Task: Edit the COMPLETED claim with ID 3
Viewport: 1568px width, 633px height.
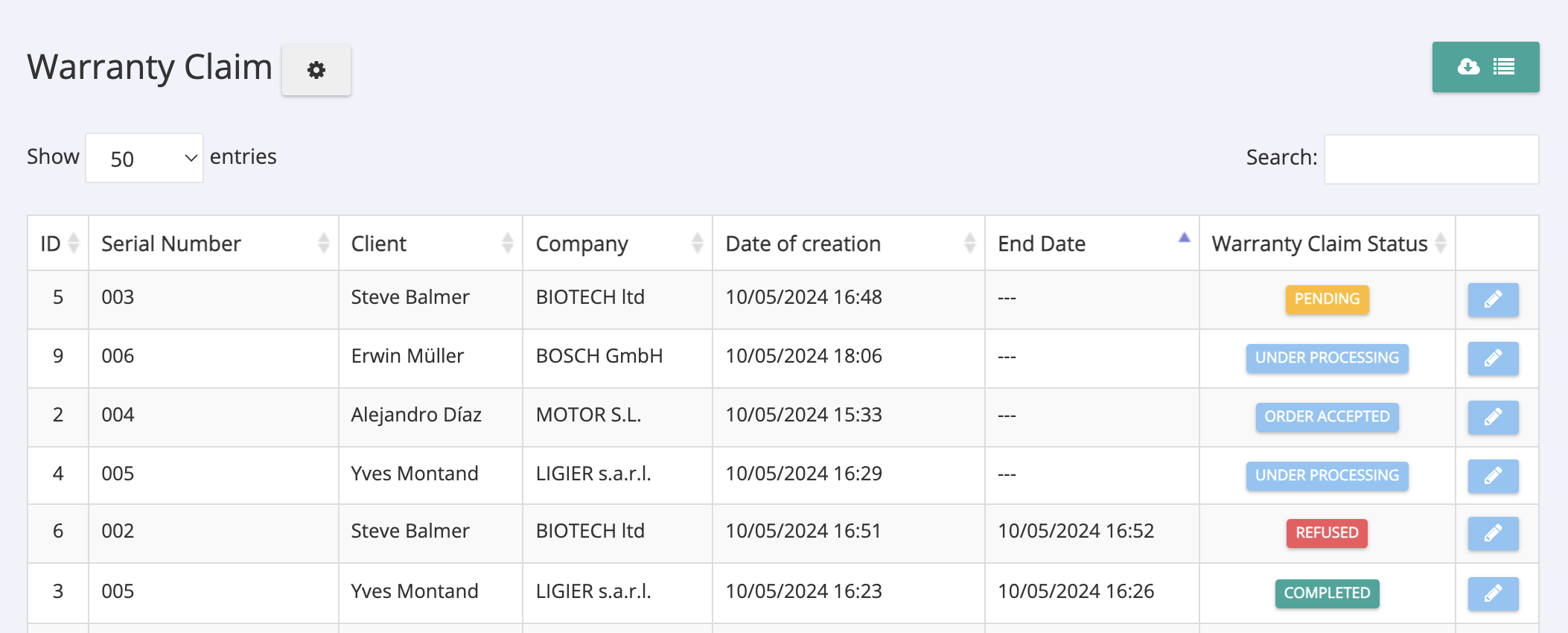Action: (1493, 594)
